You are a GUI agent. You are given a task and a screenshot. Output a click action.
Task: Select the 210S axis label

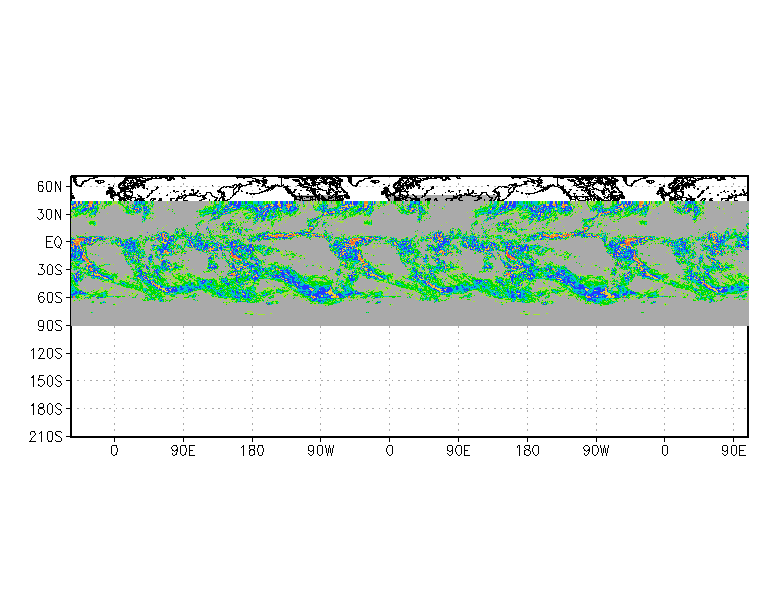[x=46, y=436]
